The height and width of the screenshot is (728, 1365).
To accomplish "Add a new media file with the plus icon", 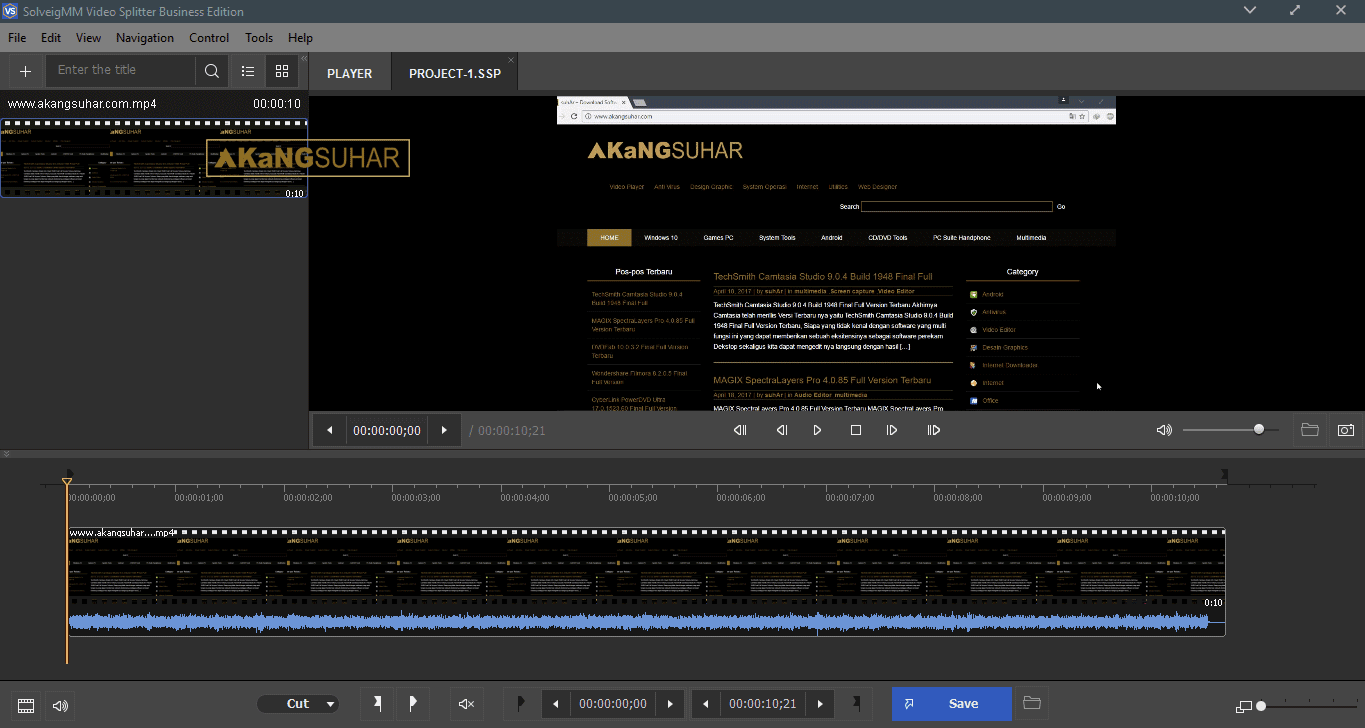I will pyautogui.click(x=26, y=70).
